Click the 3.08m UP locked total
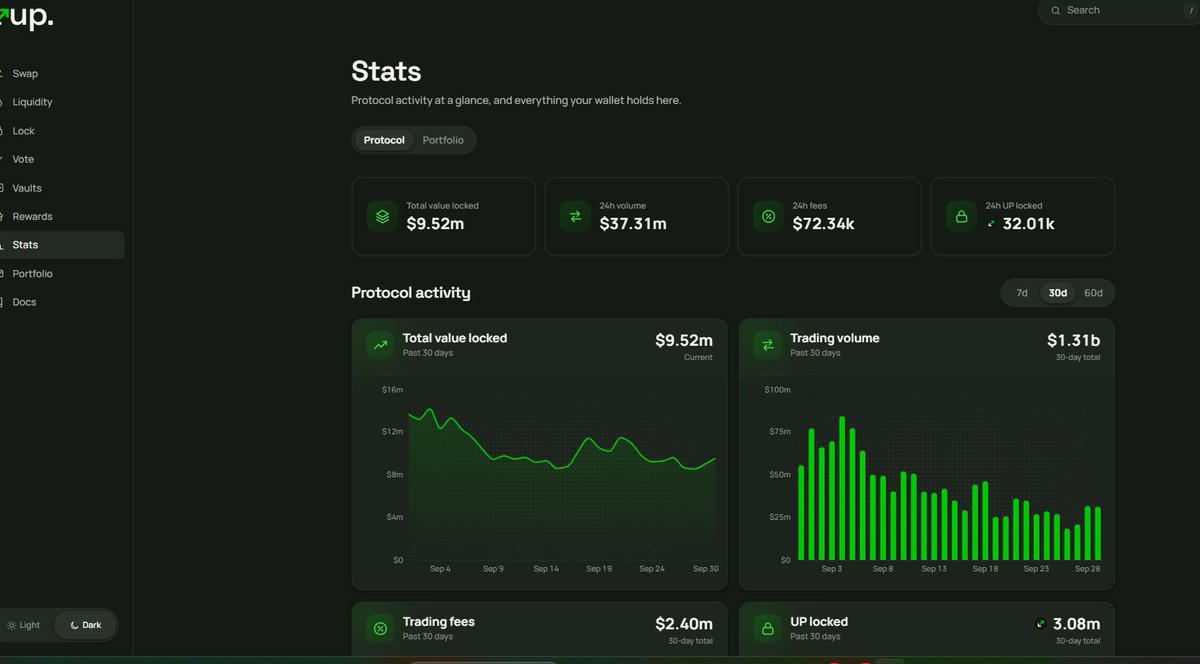 pos(1076,624)
